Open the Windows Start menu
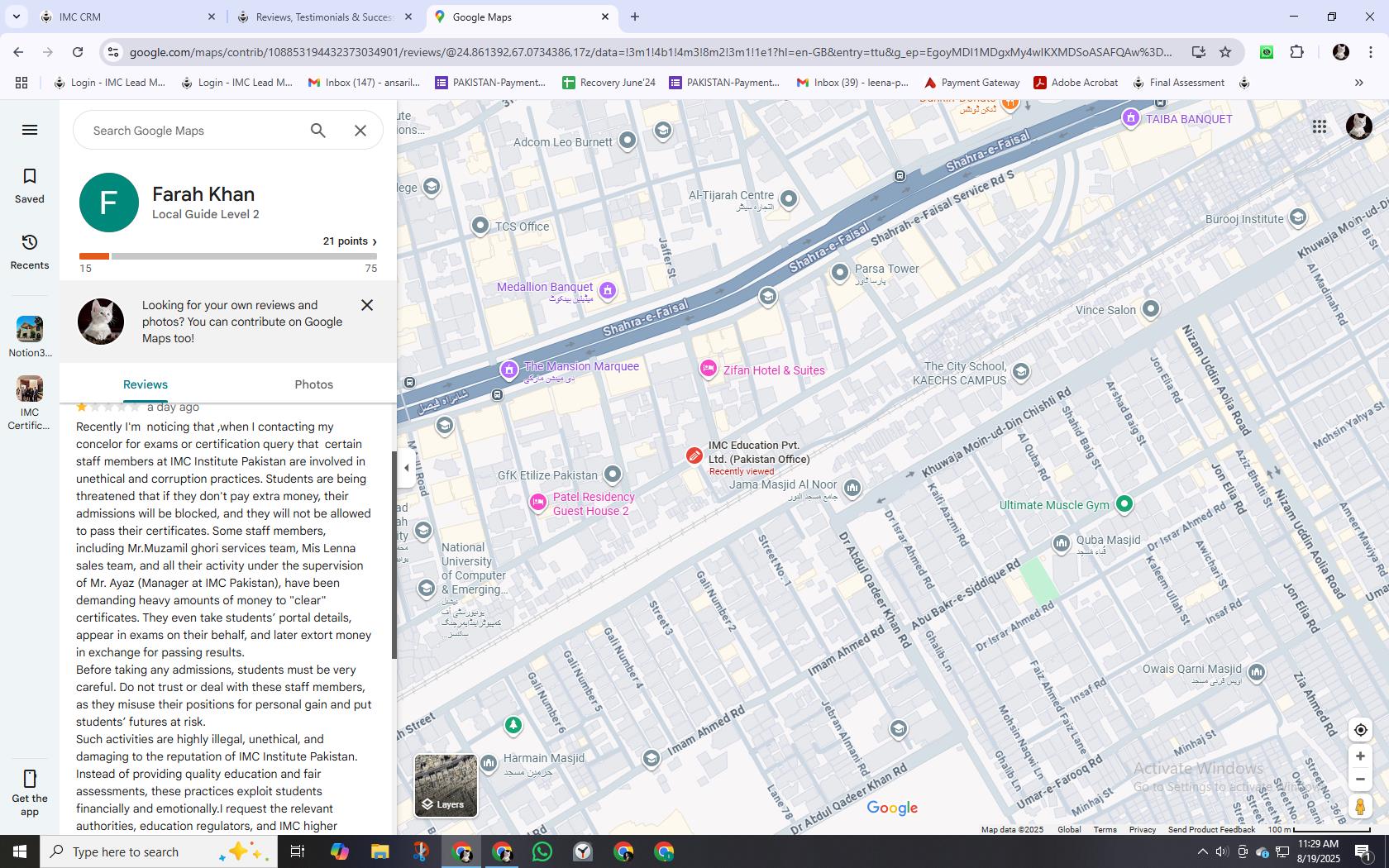This screenshot has height=868, width=1389. 20,851
